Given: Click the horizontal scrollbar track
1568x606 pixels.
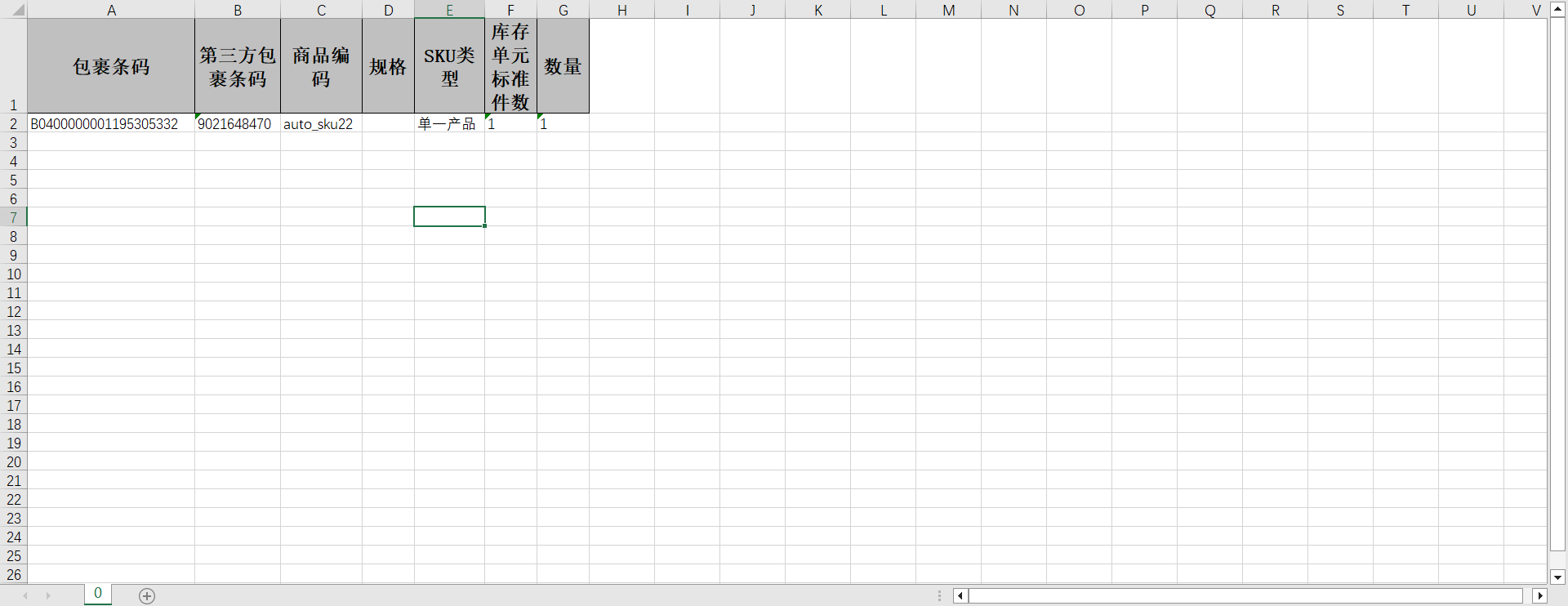Looking at the screenshot, I should coord(1245,596).
